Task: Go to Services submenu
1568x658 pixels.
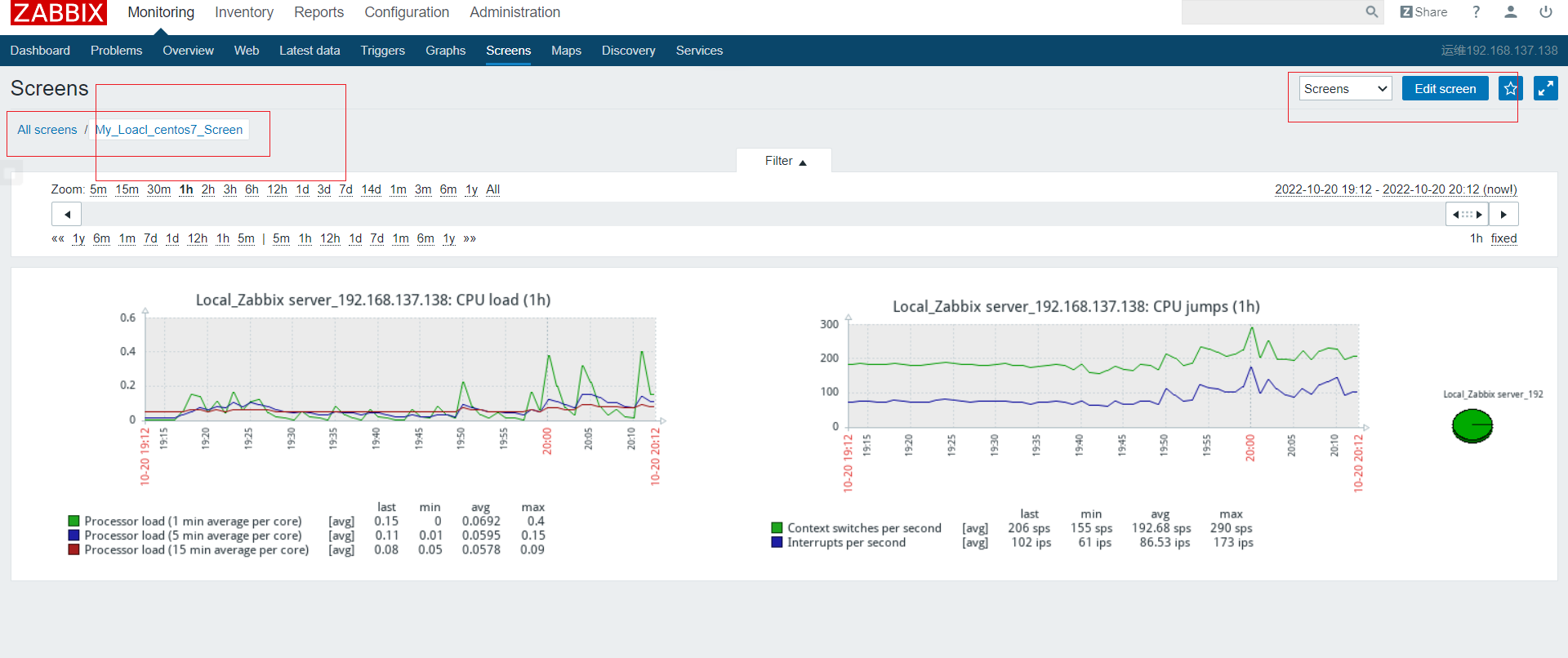Action: [699, 51]
